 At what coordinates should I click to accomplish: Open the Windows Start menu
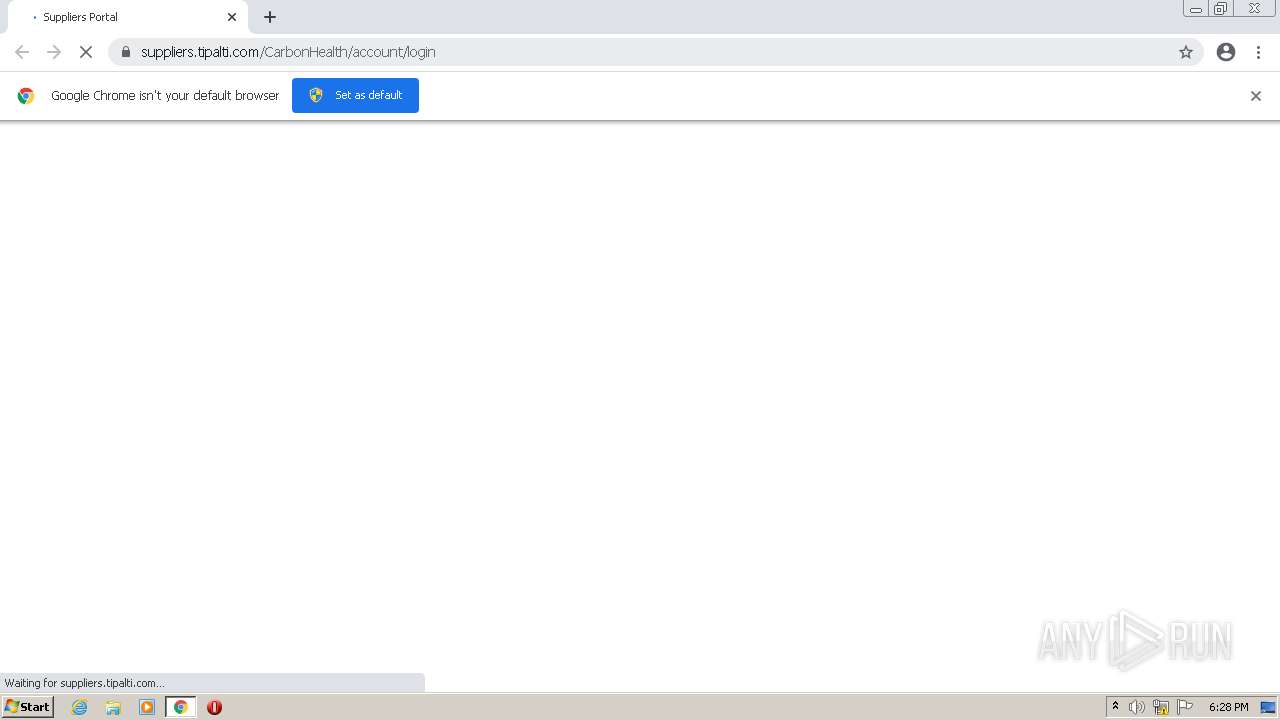tap(28, 707)
